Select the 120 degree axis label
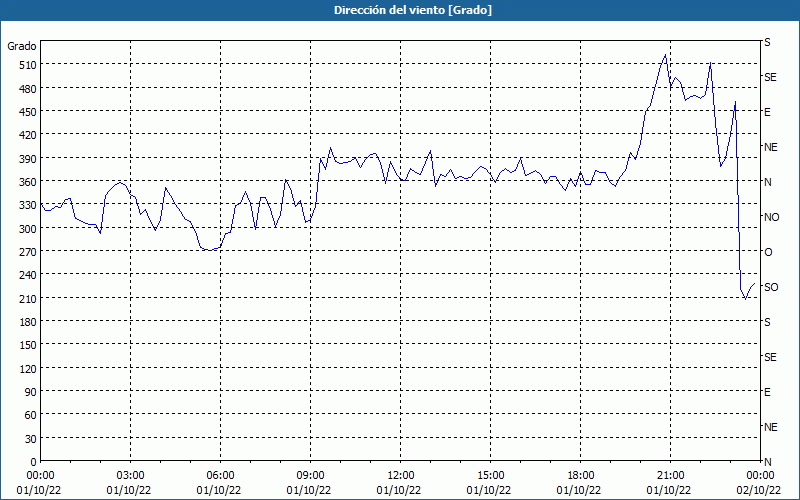Viewport: 800px width, 500px height. [28, 368]
